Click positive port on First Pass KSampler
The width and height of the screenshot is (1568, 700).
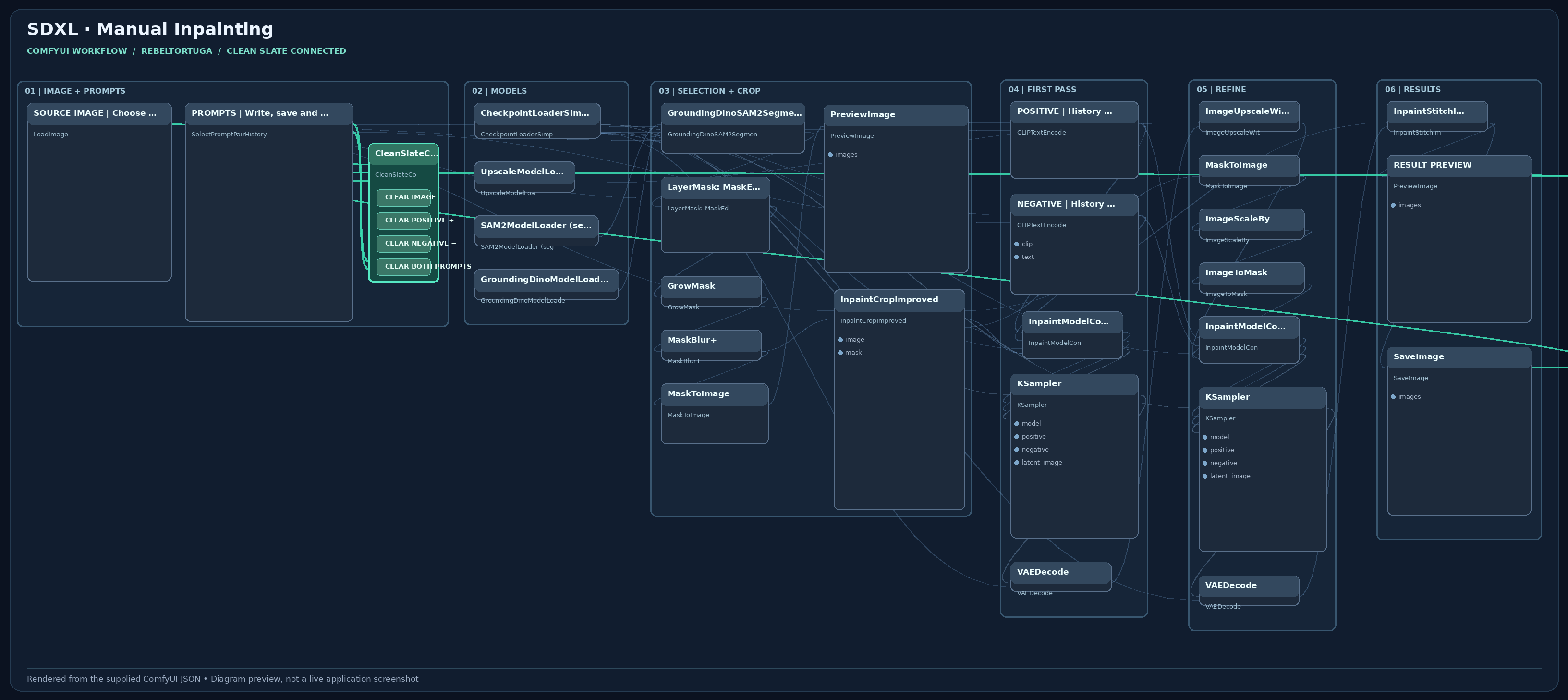pos(1017,436)
